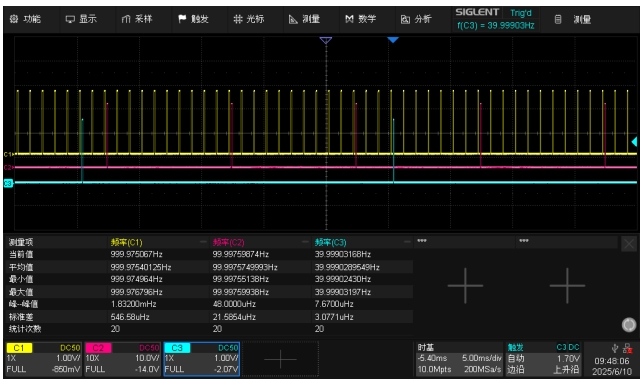This screenshot has height=386, width=644.
Task: Open C1 vertical scale 1.00V/ setting
Action: point(68,358)
